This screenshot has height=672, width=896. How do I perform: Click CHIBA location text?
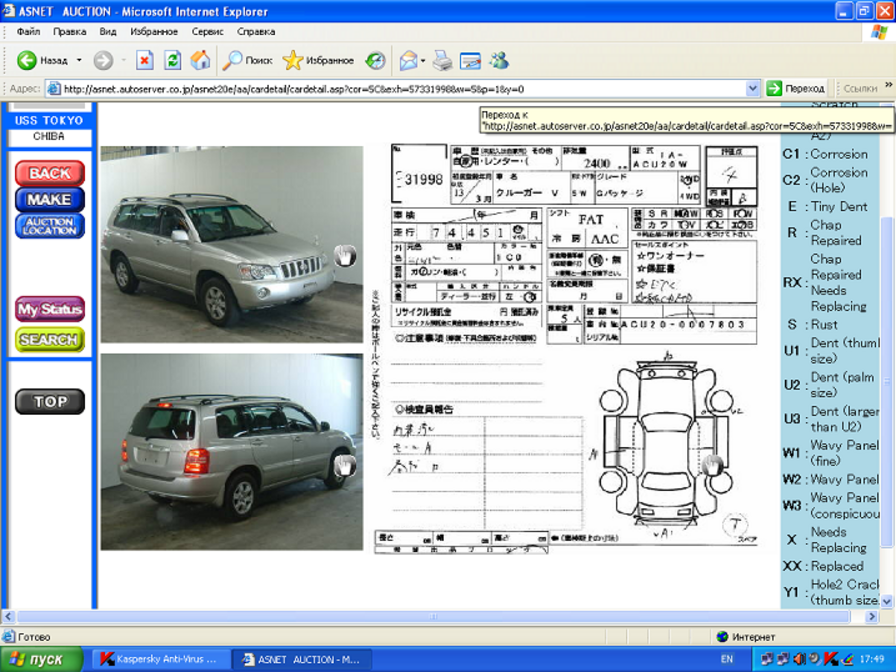click(x=49, y=137)
